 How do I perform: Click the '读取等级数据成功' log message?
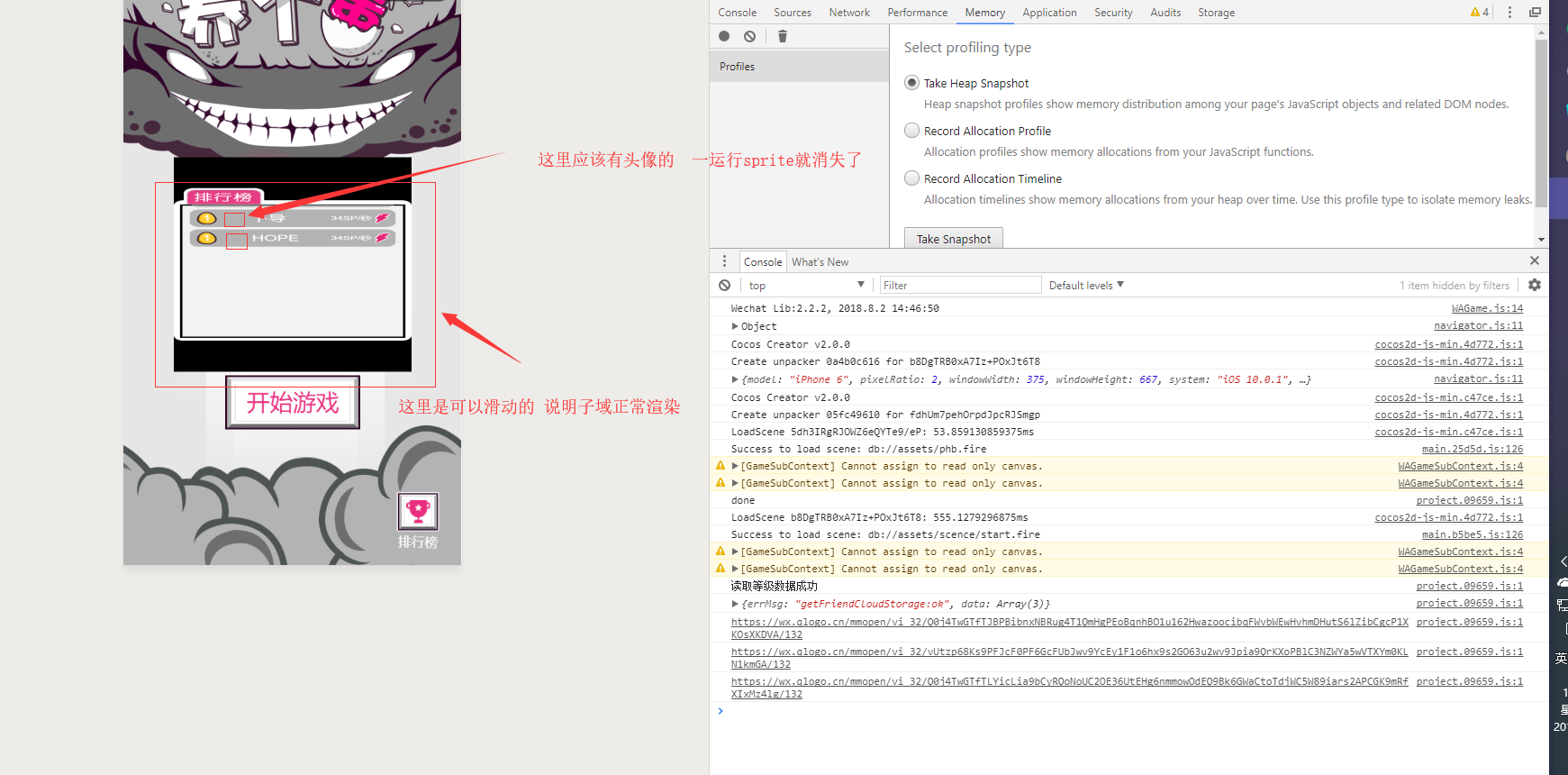[x=775, y=586]
